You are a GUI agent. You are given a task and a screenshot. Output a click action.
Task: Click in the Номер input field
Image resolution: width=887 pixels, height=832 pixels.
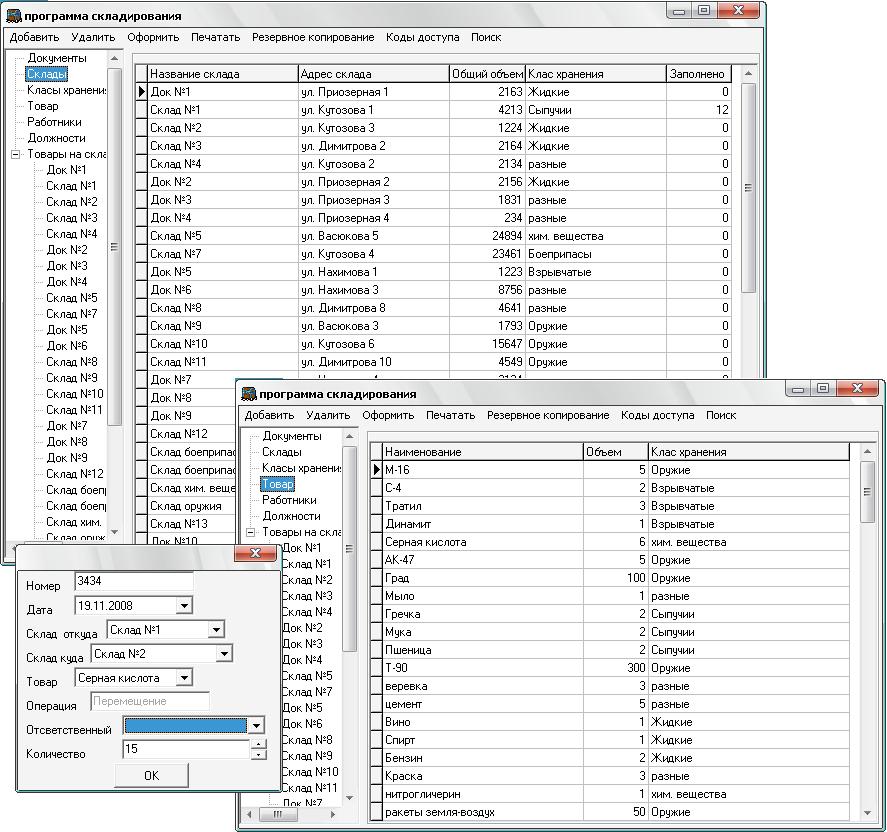click(134, 581)
